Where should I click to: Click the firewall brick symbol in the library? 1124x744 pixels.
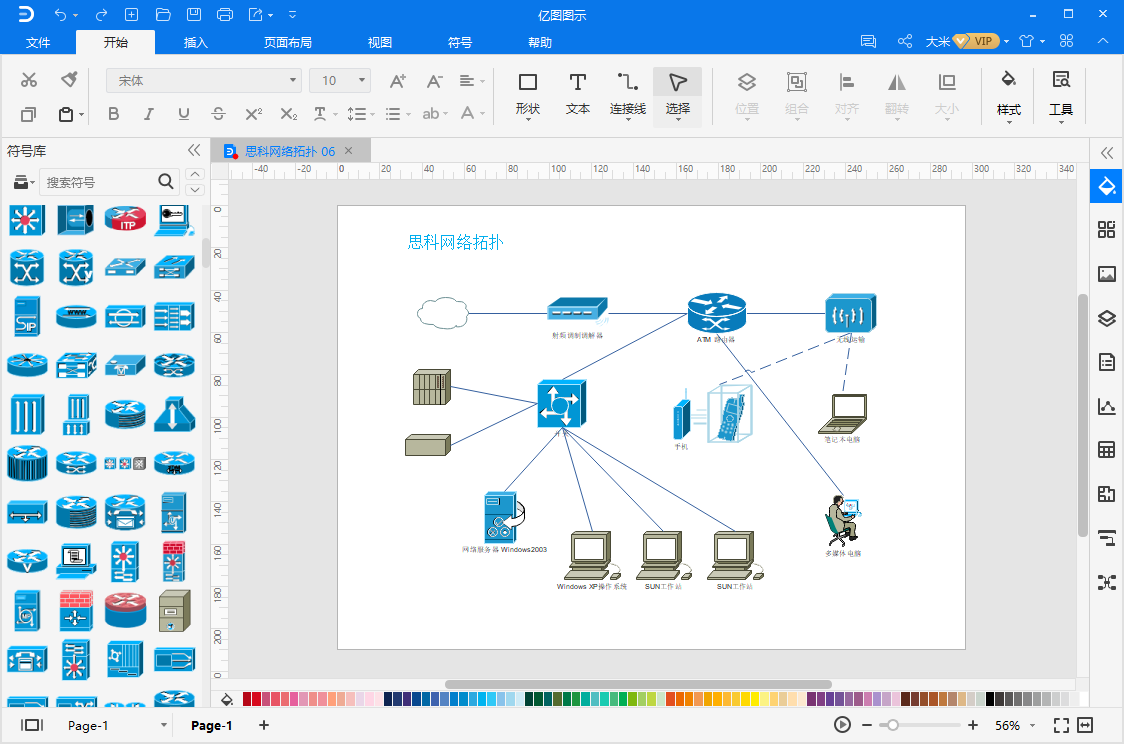(x=76, y=610)
